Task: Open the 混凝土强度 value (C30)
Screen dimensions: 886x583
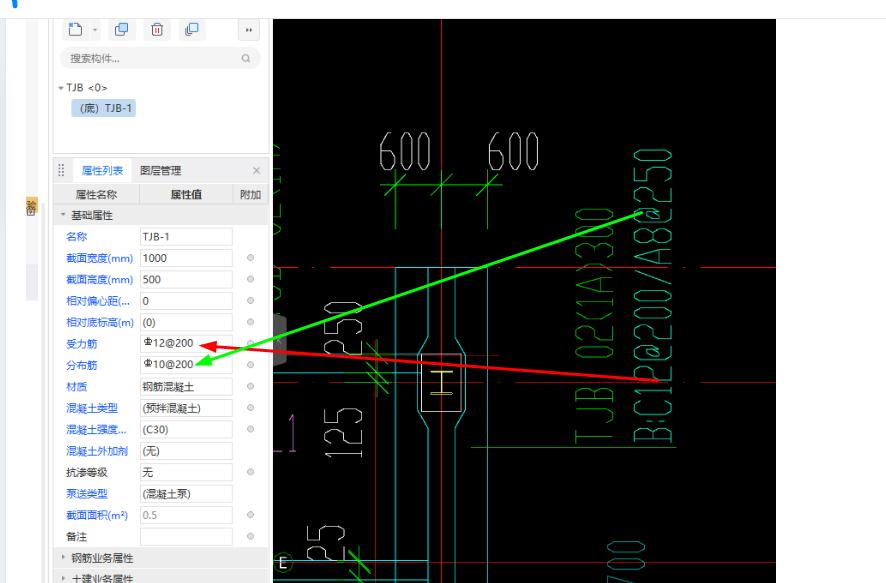Action: [x=186, y=429]
